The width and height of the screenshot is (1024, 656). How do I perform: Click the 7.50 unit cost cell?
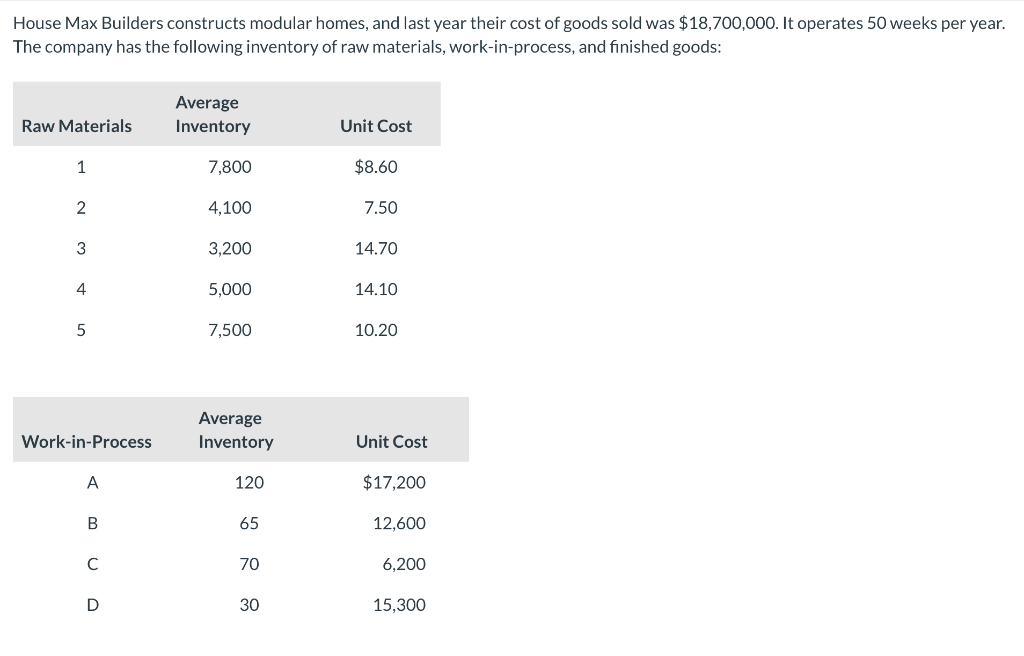pos(381,208)
